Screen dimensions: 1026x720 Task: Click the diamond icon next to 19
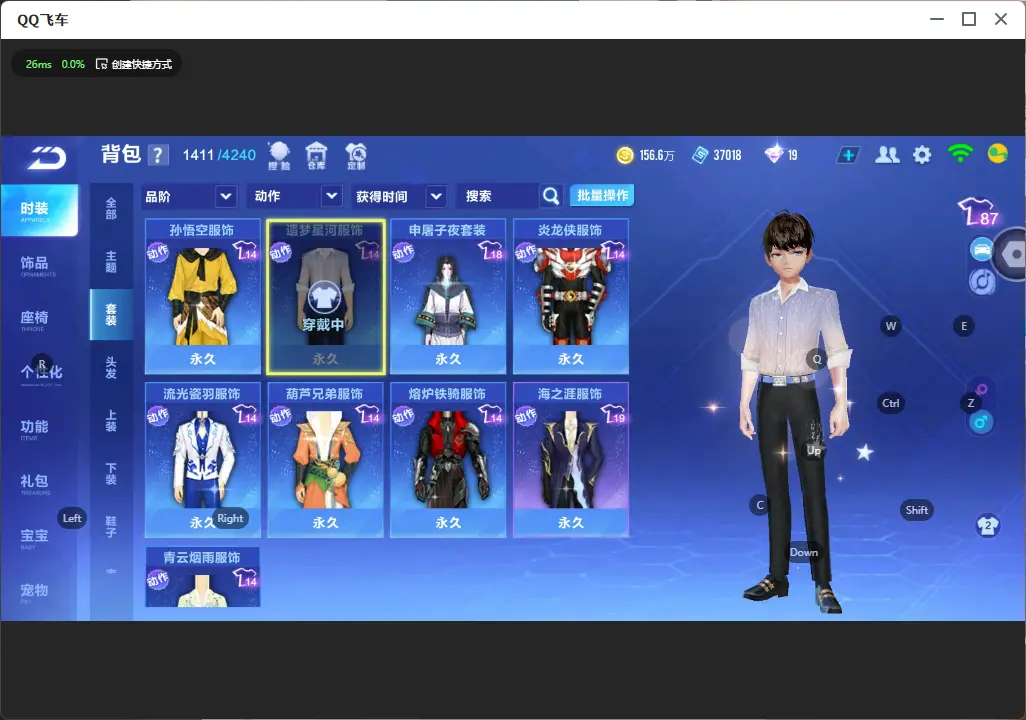774,154
